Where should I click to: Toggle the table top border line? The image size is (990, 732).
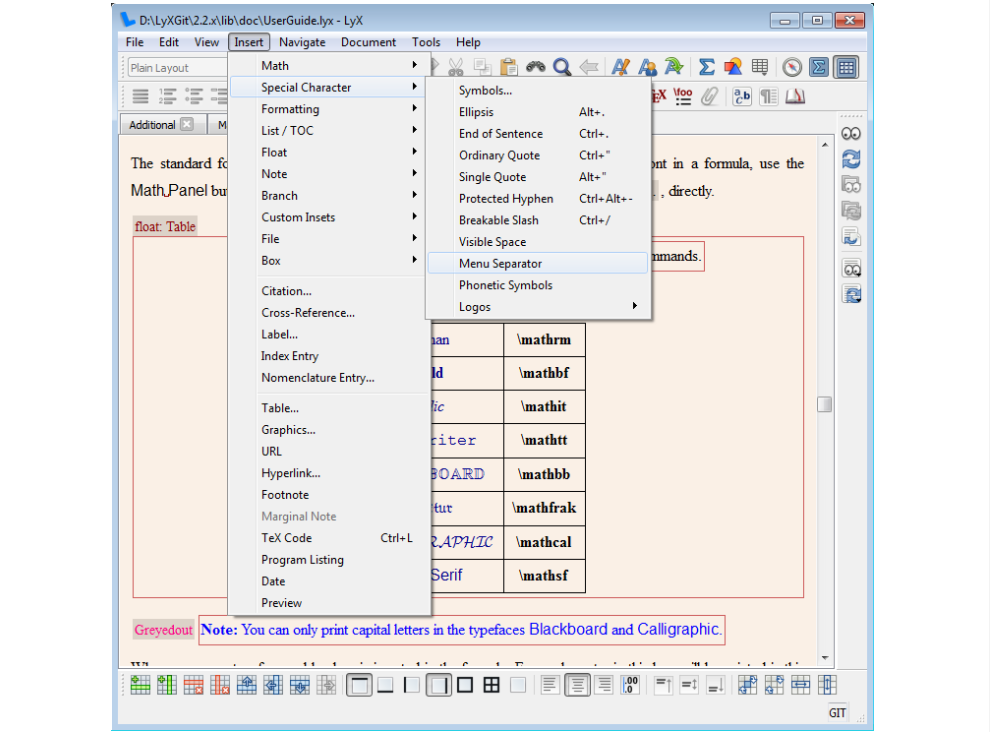(x=359, y=685)
